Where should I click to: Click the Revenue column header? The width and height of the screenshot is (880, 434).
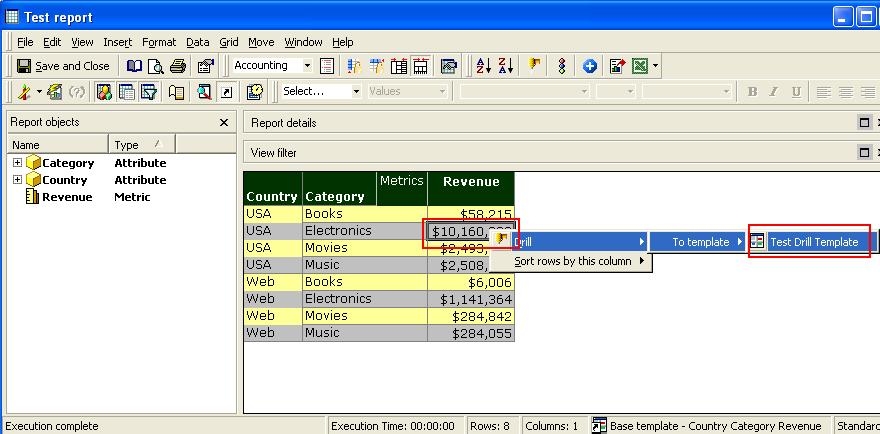point(470,182)
